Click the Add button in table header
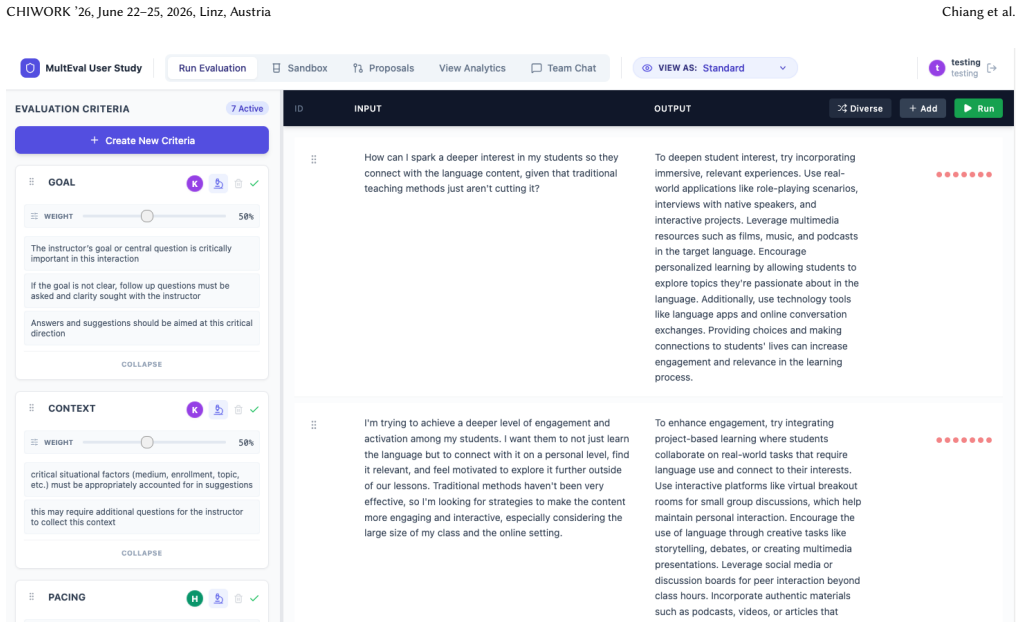Screen dimensions: 1021x628 [x=923, y=108]
